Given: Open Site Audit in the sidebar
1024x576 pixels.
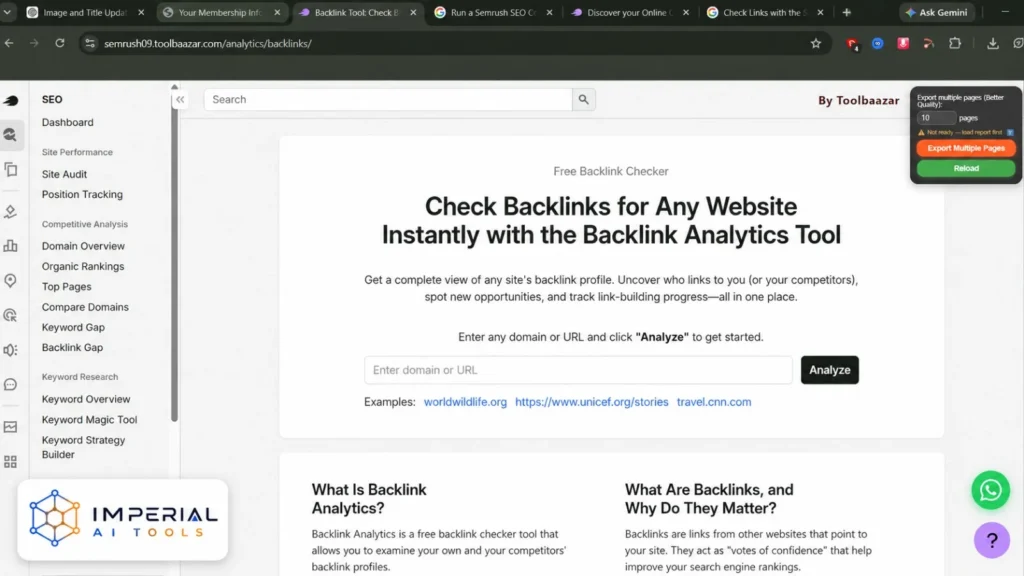Looking at the screenshot, I should pos(64,174).
